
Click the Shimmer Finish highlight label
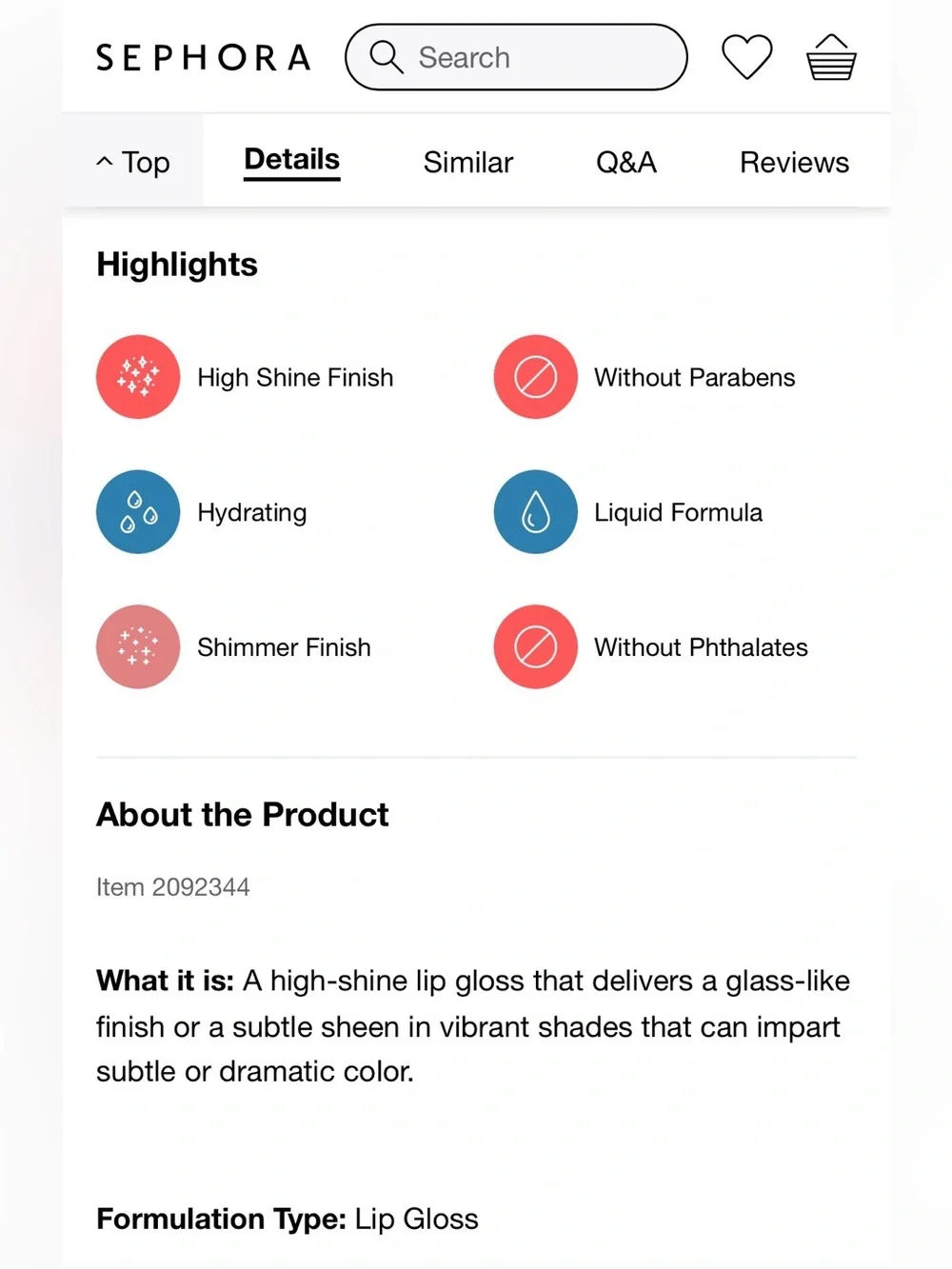(284, 647)
